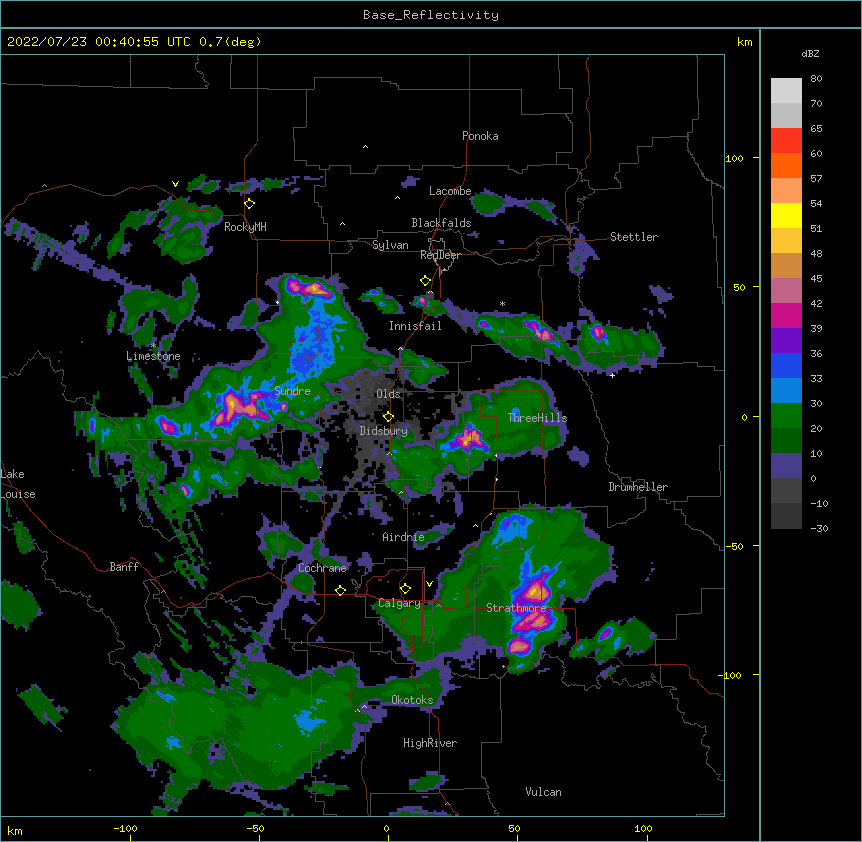Click the Innisfail city label
This screenshot has width=862, height=842.
415,326
